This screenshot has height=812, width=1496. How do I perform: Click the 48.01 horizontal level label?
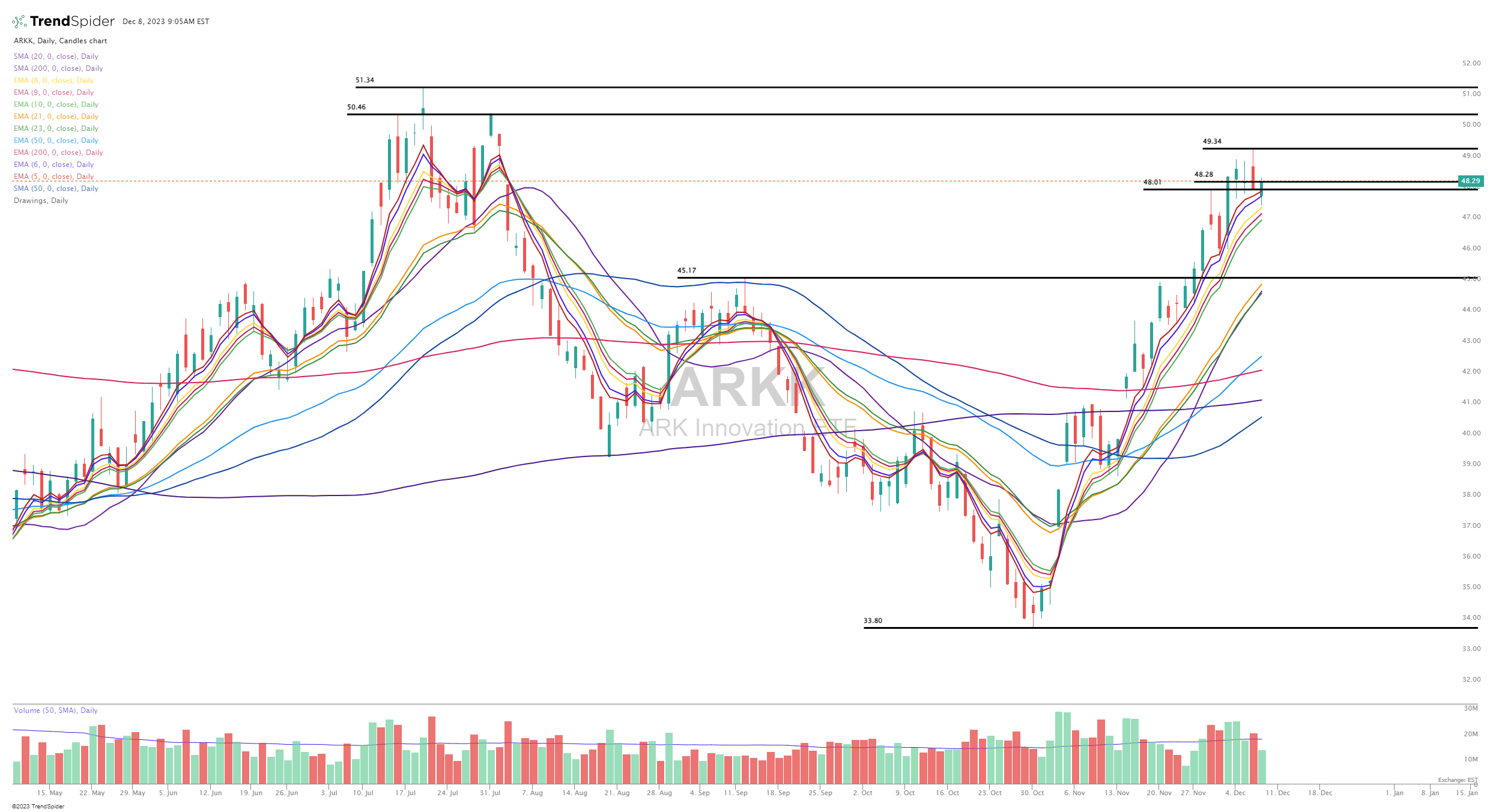coord(1152,182)
